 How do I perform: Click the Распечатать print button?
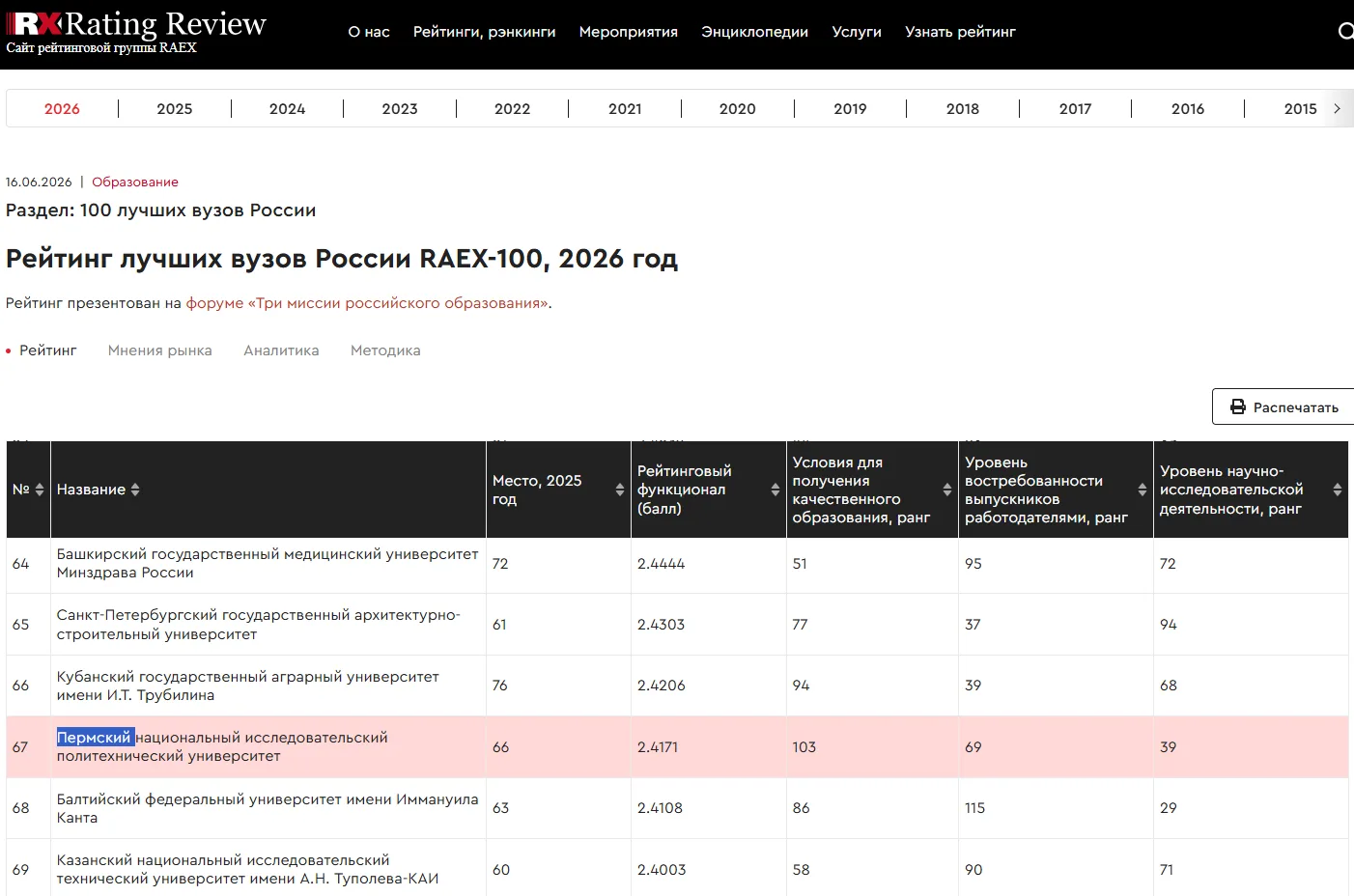point(1283,407)
